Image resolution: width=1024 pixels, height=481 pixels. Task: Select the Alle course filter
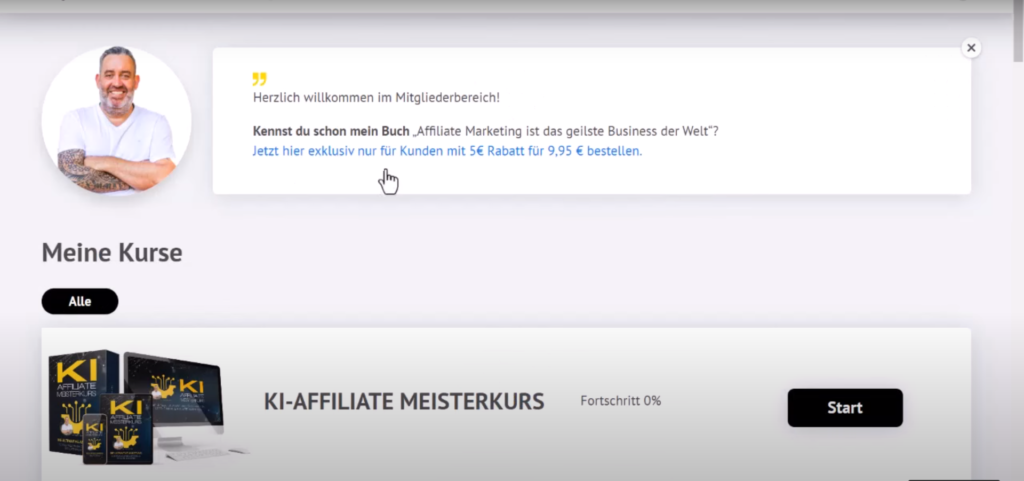[80, 302]
